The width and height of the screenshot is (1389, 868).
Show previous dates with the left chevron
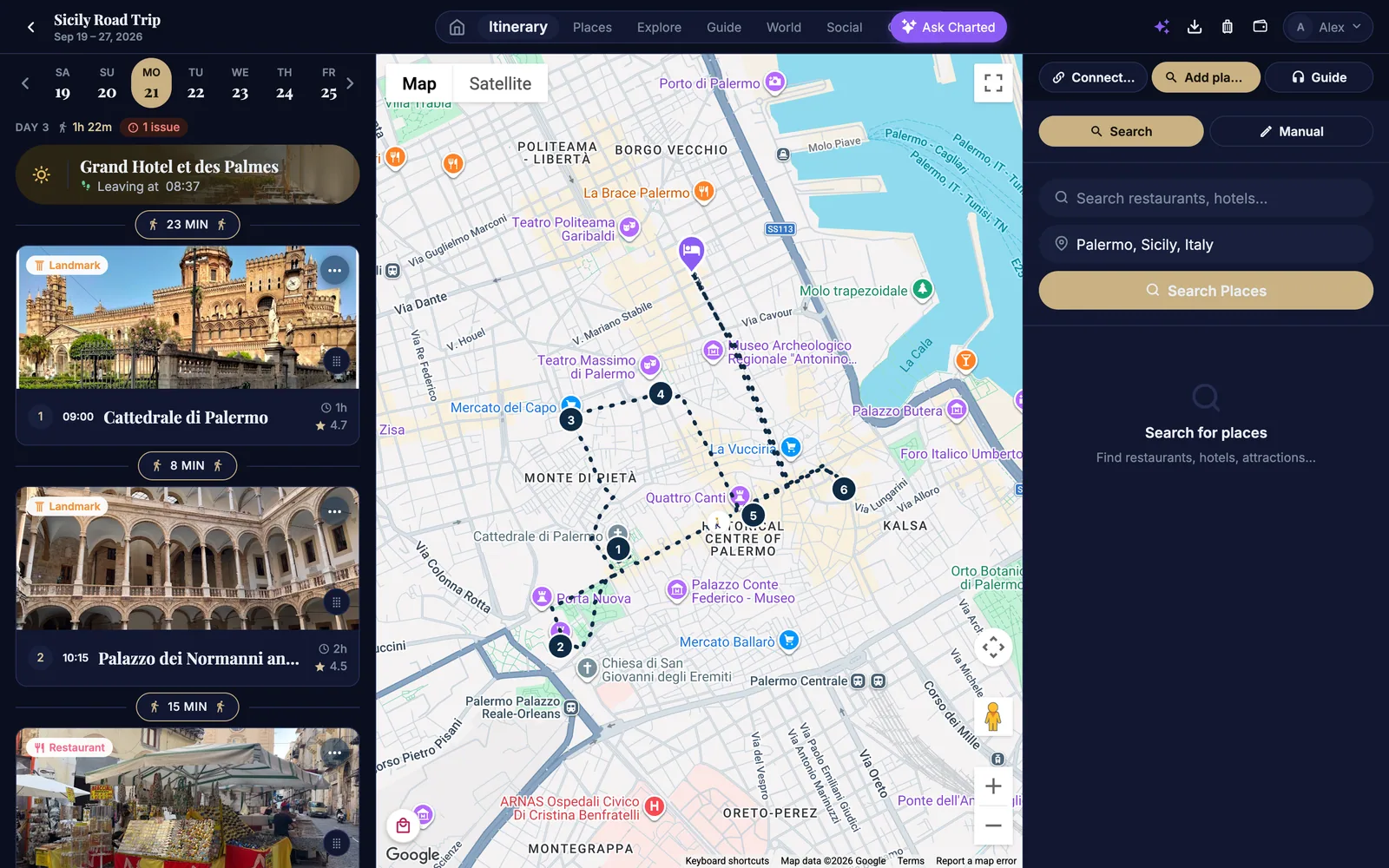coord(25,83)
